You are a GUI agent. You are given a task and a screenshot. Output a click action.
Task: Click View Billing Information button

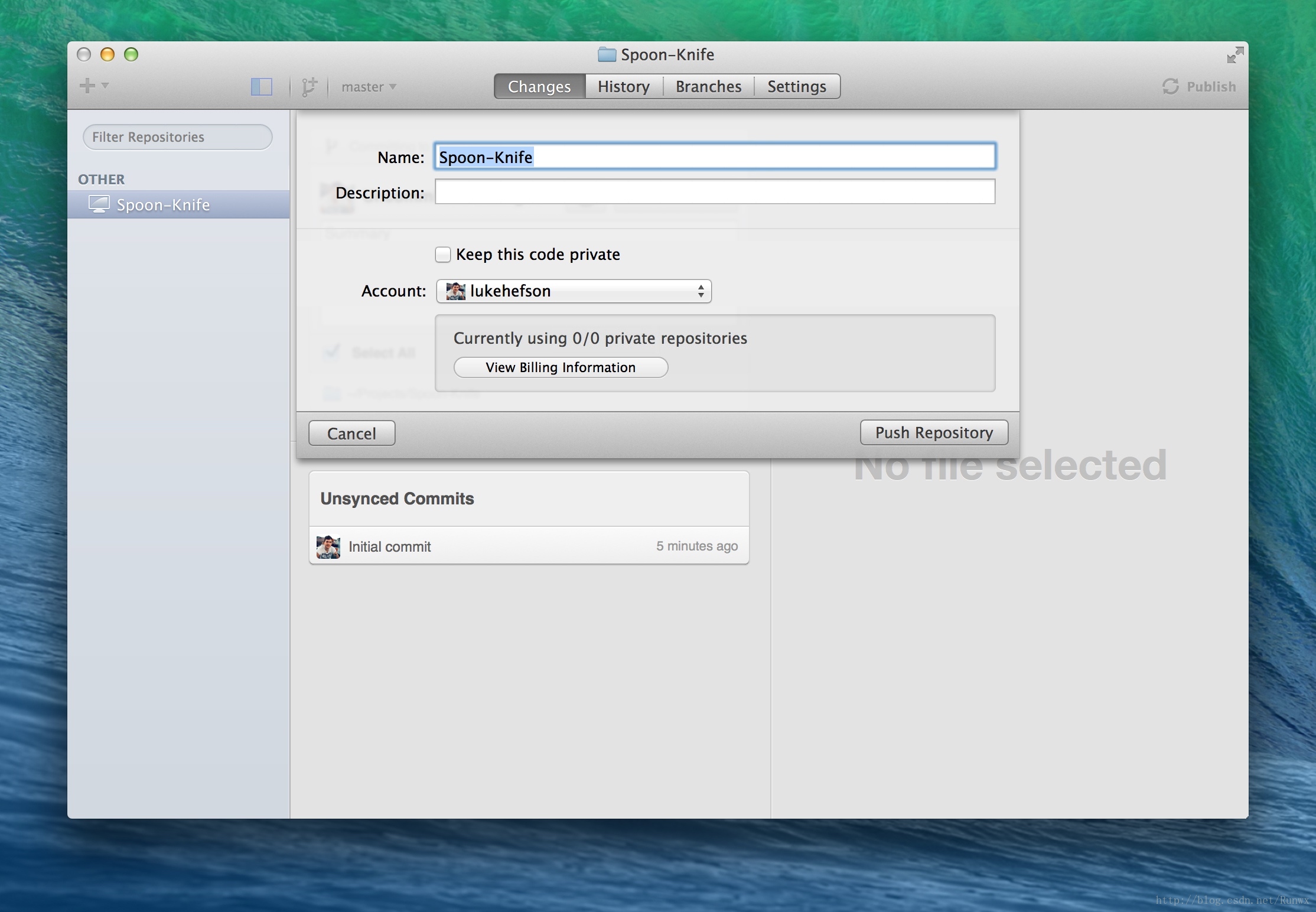coord(561,367)
